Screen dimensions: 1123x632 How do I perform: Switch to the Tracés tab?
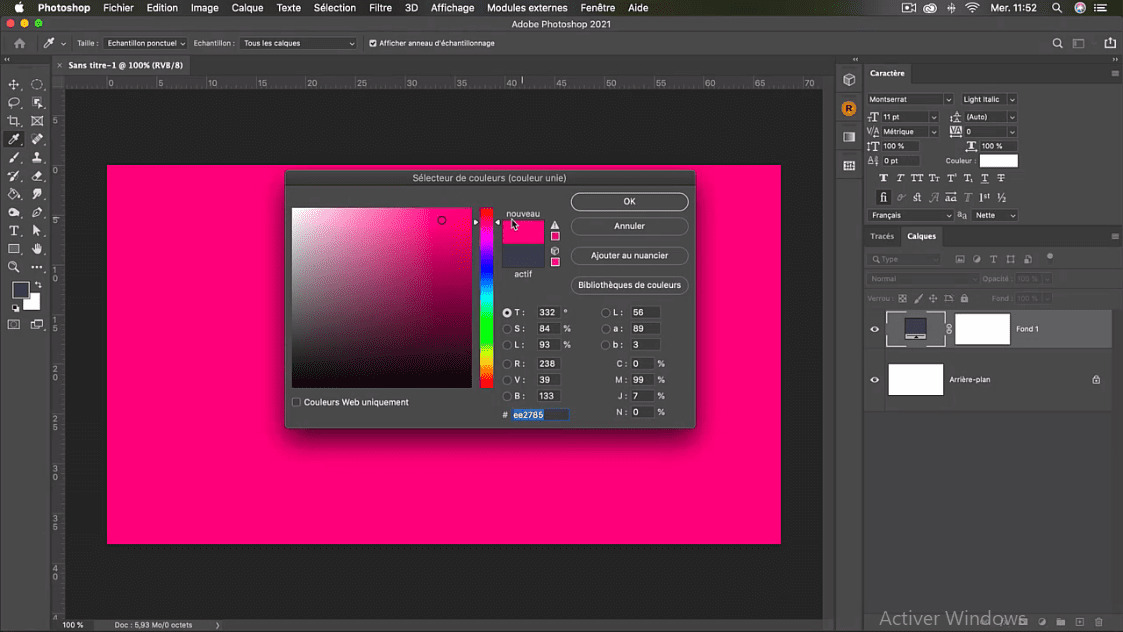pos(882,236)
